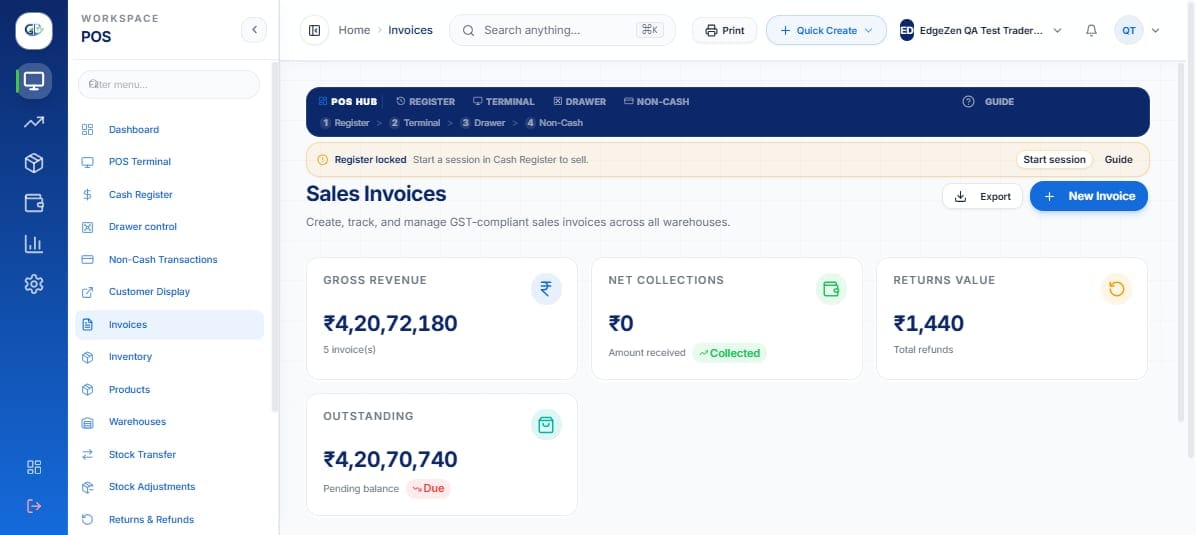Click the ₹1,440 returns value
The image size is (1196, 535).
point(929,324)
